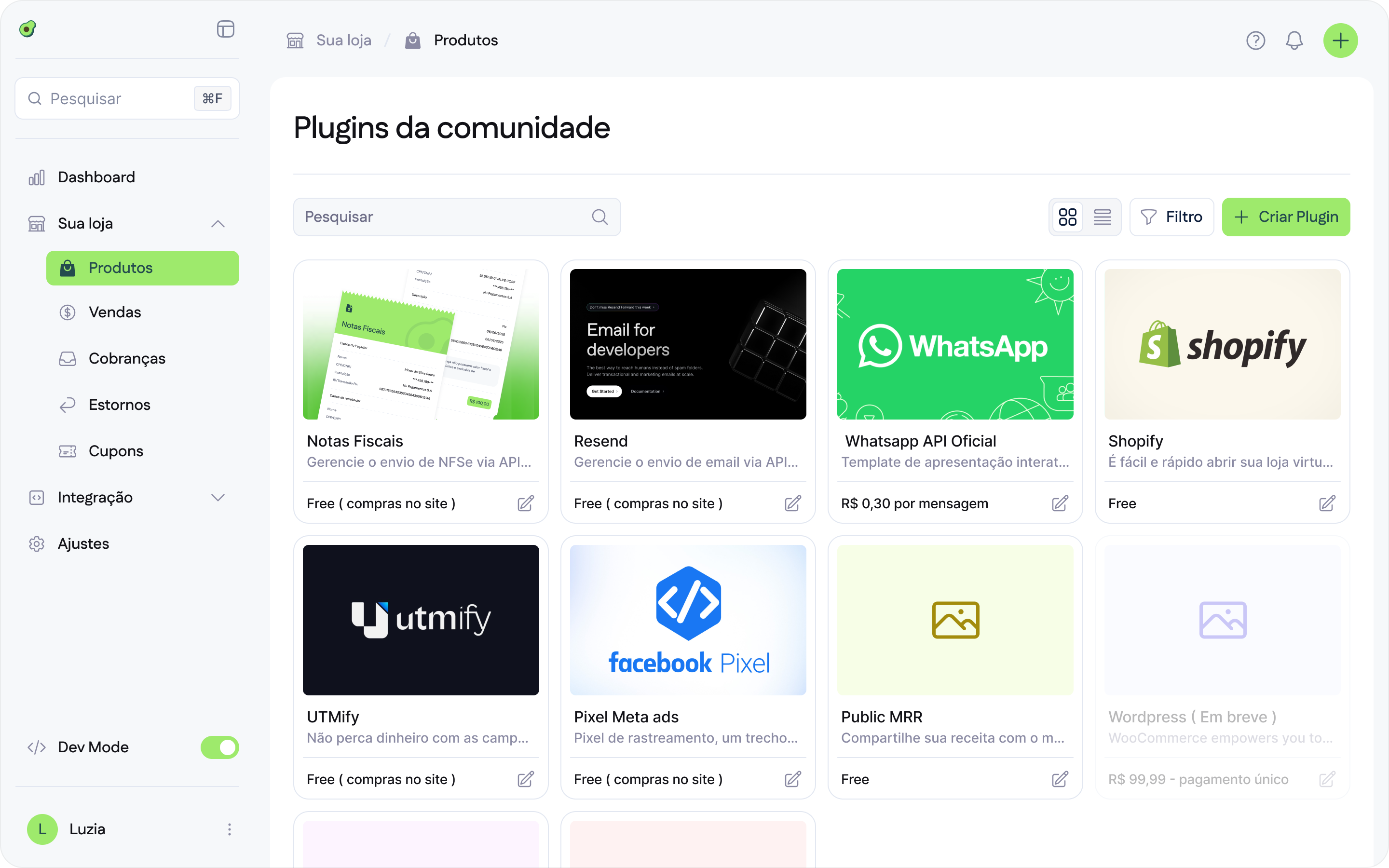Switch plugin display to list view

[1102, 217]
